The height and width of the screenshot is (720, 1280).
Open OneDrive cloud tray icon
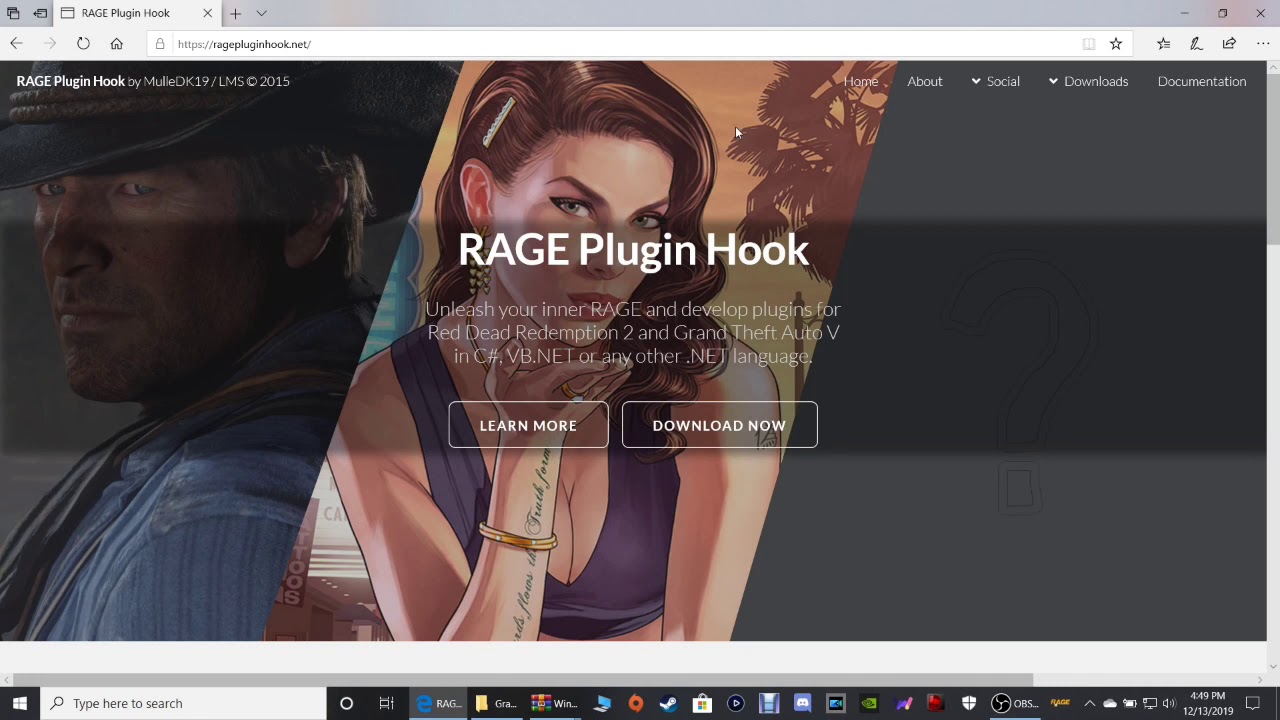click(1110, 703)
